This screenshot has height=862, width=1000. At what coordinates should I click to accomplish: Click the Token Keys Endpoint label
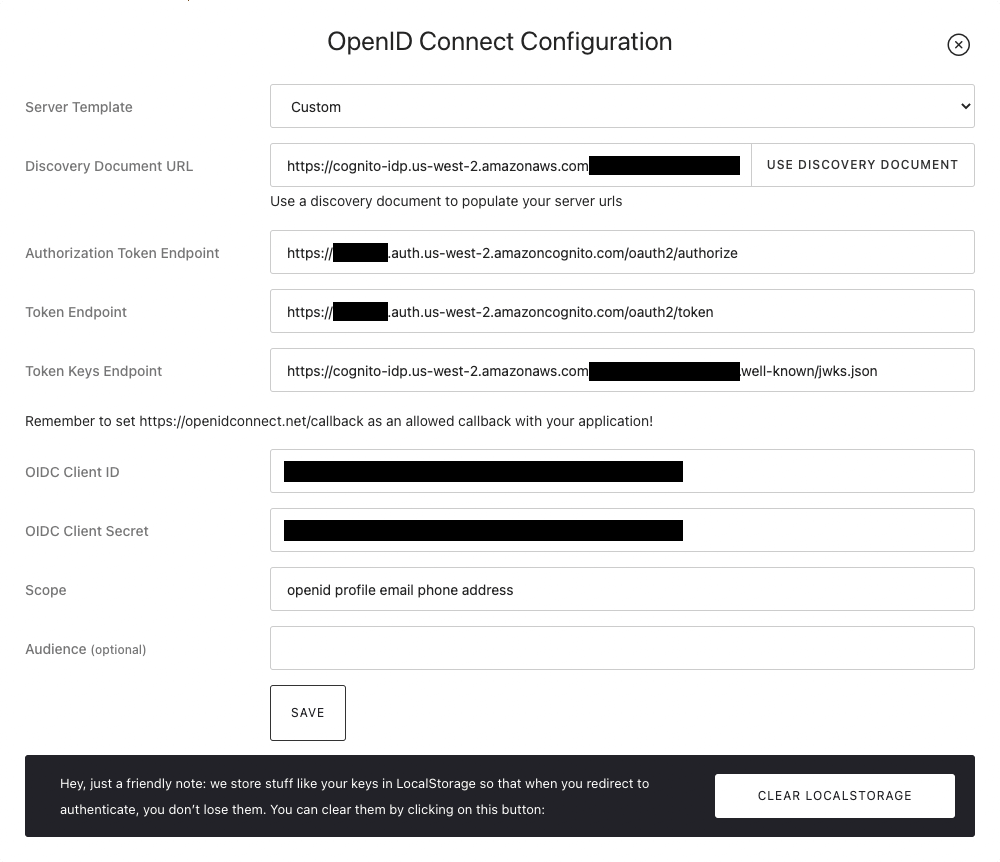(x=94, y=371)
